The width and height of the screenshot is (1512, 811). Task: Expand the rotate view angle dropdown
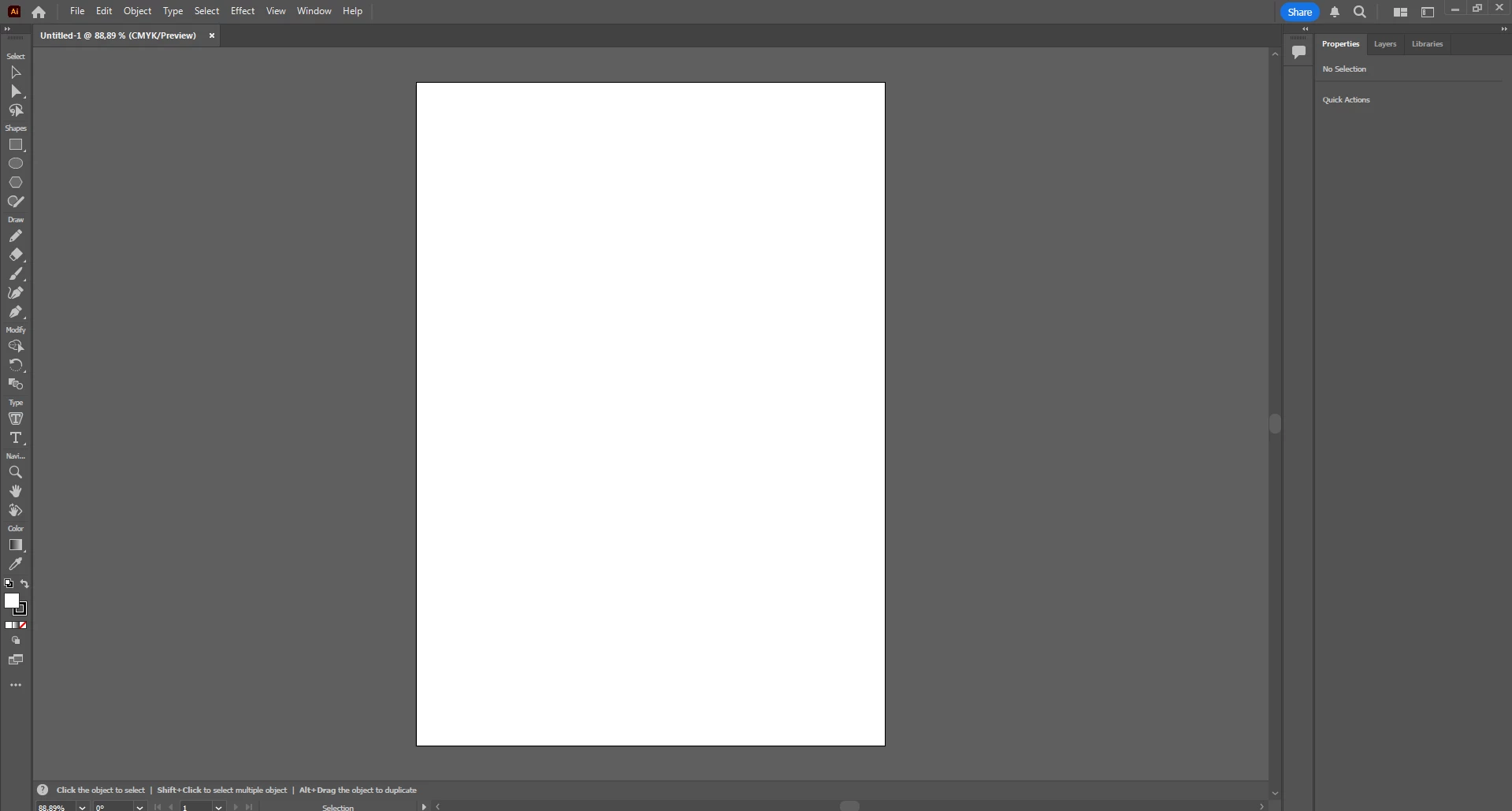point(139,807)
